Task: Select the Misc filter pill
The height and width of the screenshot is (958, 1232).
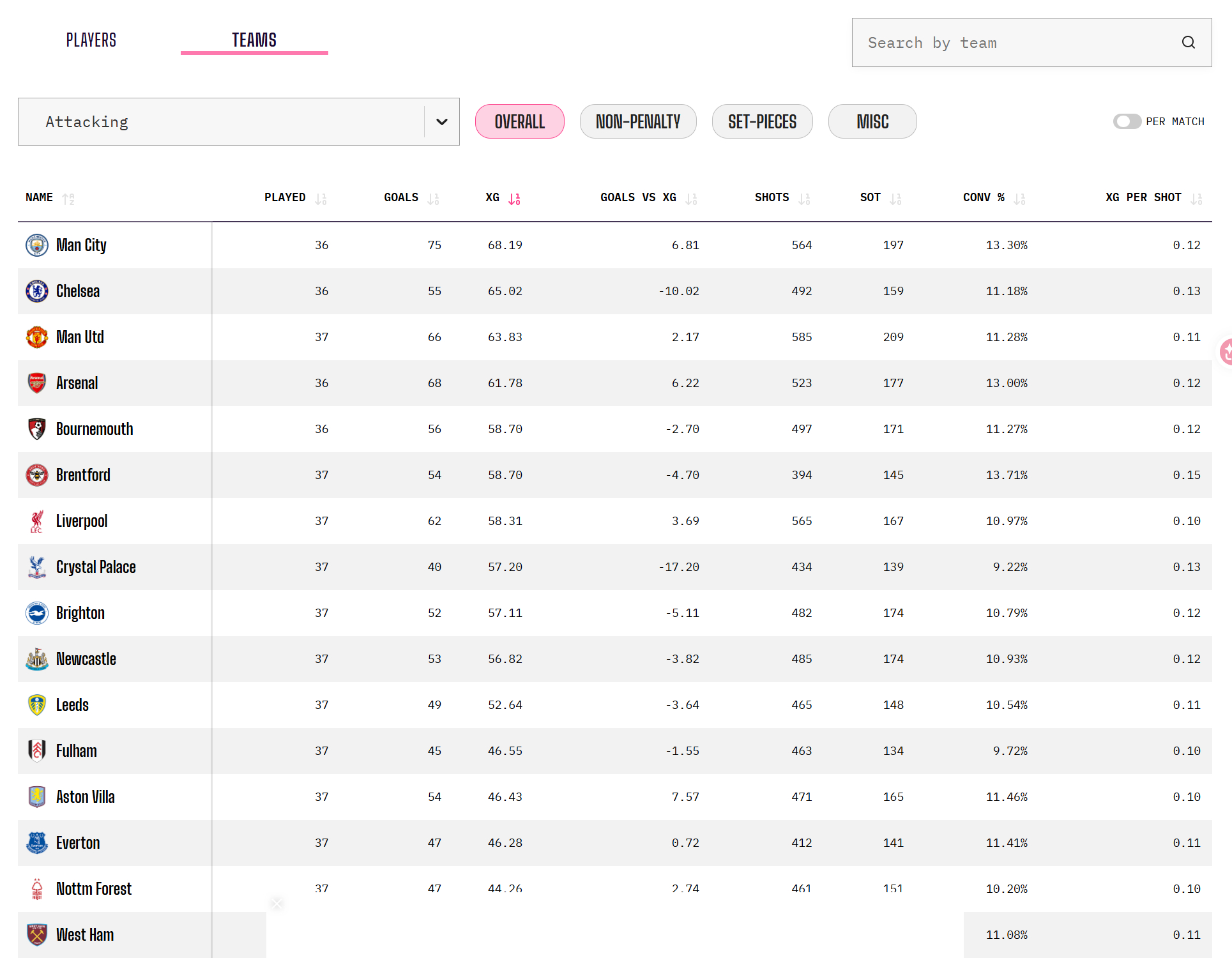Action: [x=872, y=121]
